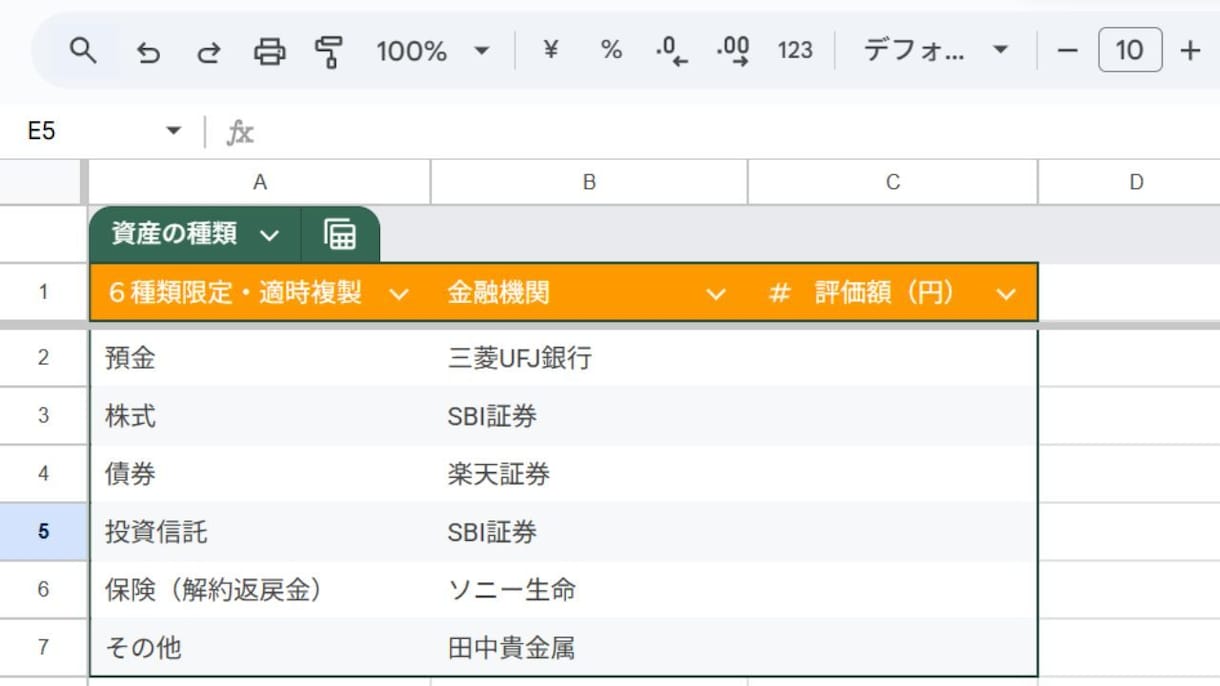Select the cell containing ソニー生命
The height and width of the screenshot is (686, 1220).
(x=589, y=590)
